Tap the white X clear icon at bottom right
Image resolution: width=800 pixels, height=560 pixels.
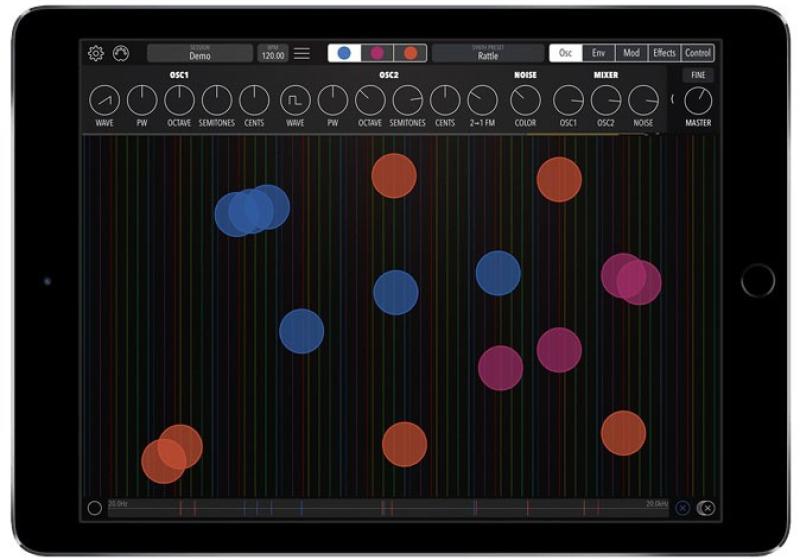[x=706, y=508]
